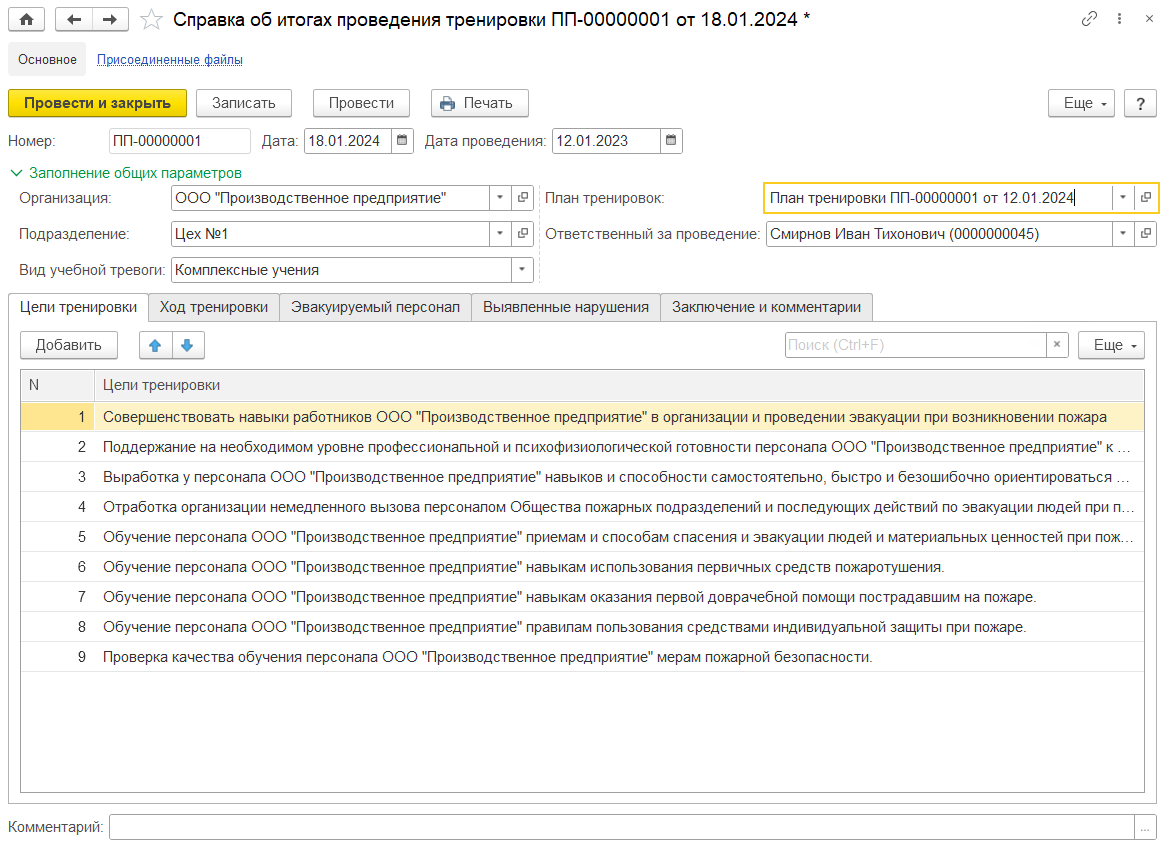
Task: Copy the document link using chain icon
Action: click(x=1089, y=20)
